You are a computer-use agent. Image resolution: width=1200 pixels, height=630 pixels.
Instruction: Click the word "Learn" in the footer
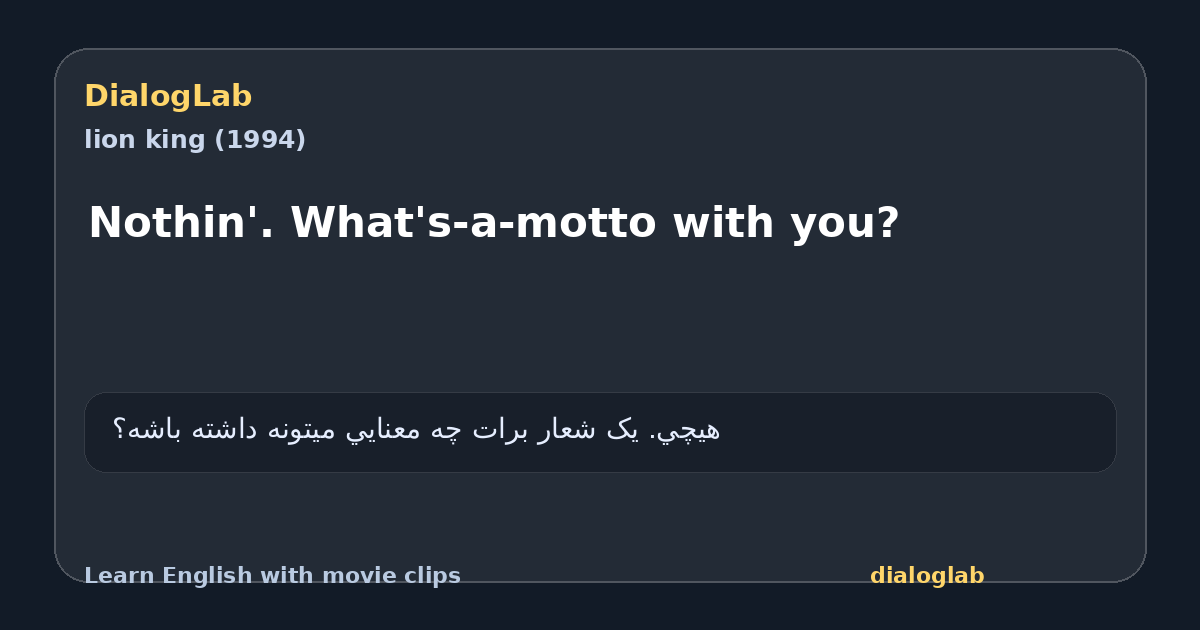pos(120,576)
